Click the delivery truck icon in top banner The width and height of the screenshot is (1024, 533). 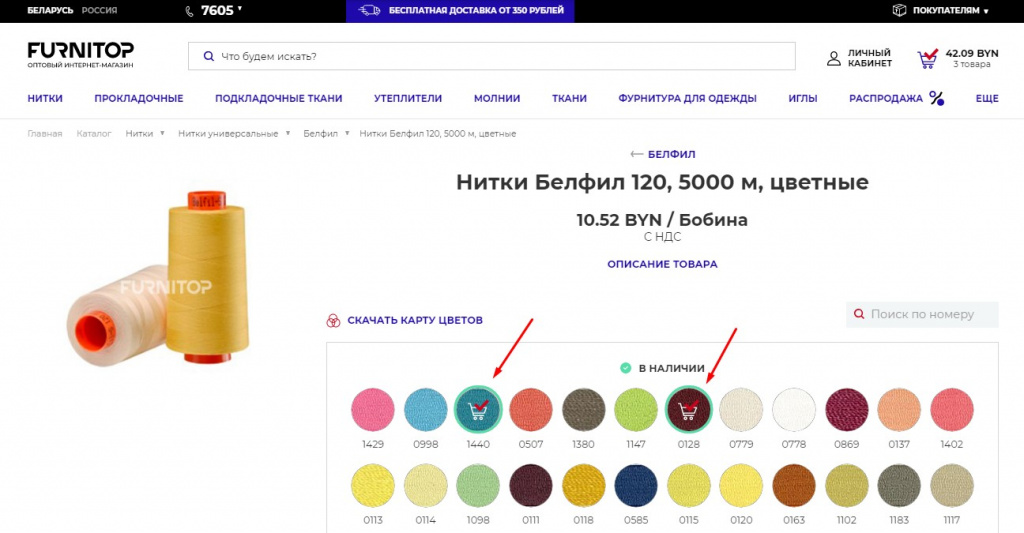click(370, 11)
